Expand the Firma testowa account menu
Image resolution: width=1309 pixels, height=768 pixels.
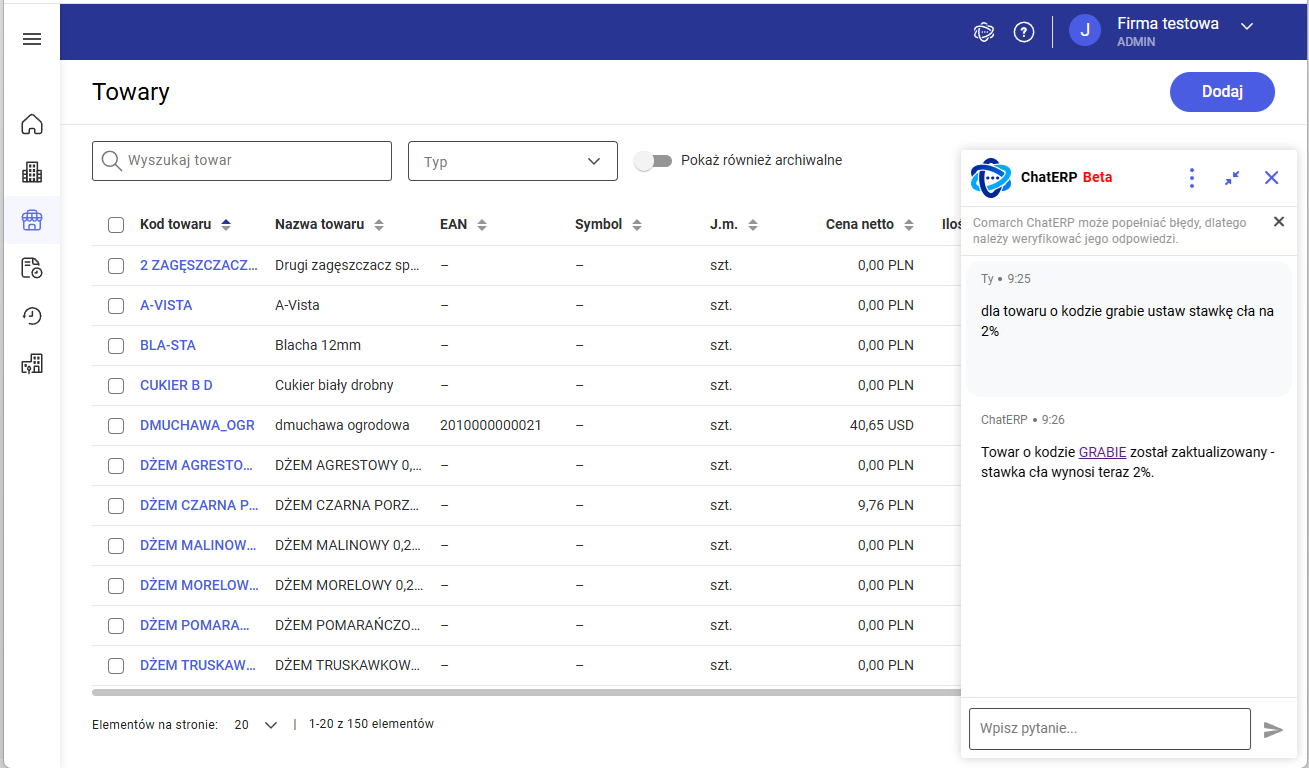(x=1246, y=27)
